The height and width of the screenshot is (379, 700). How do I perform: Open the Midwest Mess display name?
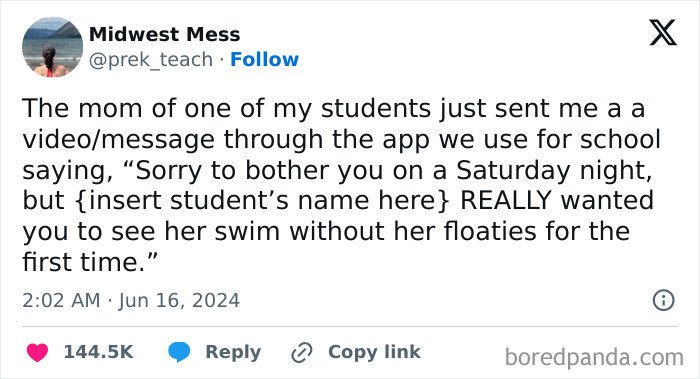click(x=165, y=34)
